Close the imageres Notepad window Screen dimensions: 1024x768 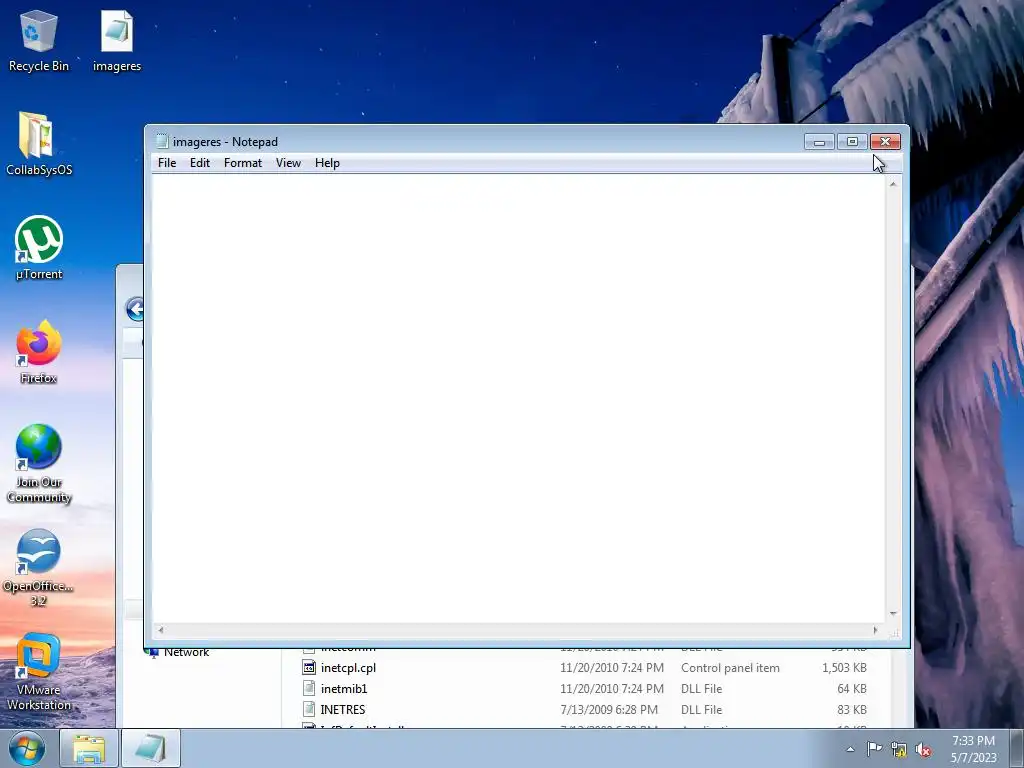(885, 142)
